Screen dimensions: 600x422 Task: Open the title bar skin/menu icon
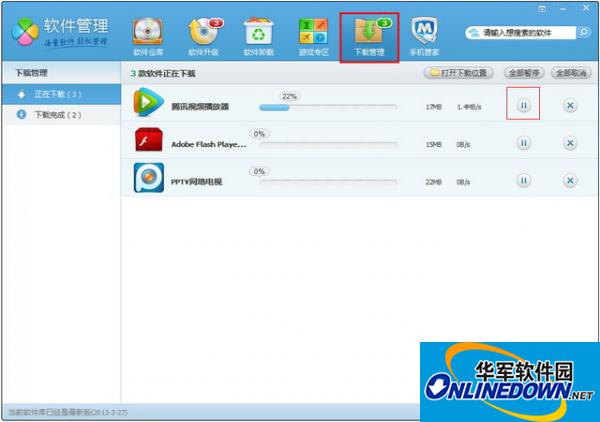click(542, 9)
